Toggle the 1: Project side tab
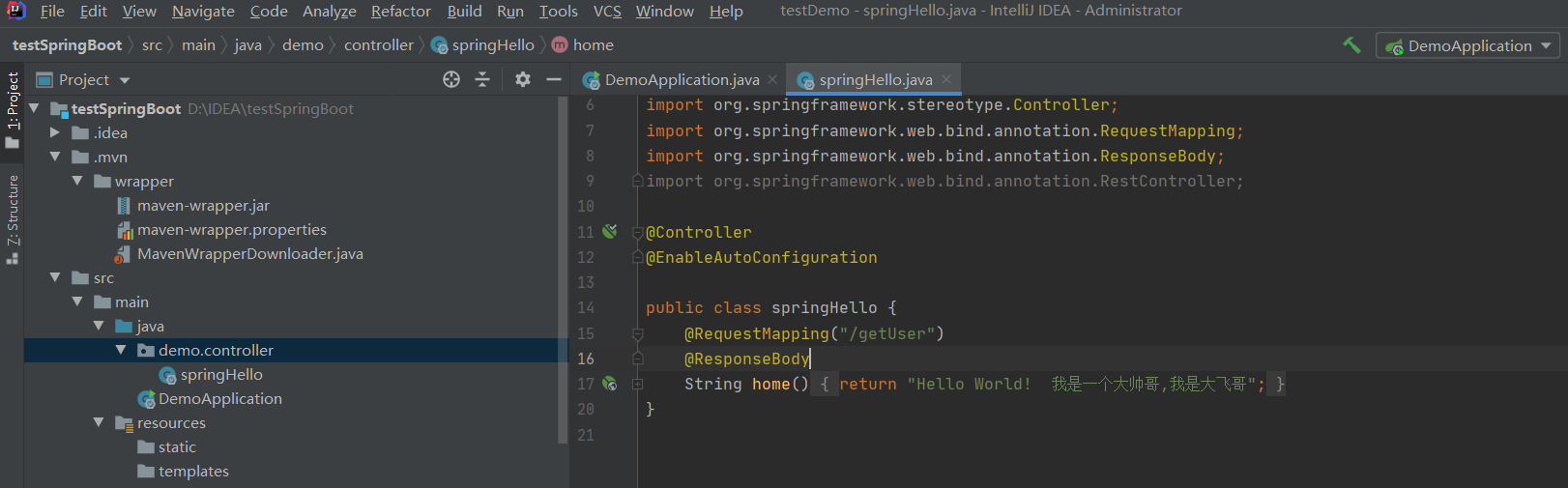The width and height of the screenshot is (1568, 488). pyautogui.click(x=13, y=109)
